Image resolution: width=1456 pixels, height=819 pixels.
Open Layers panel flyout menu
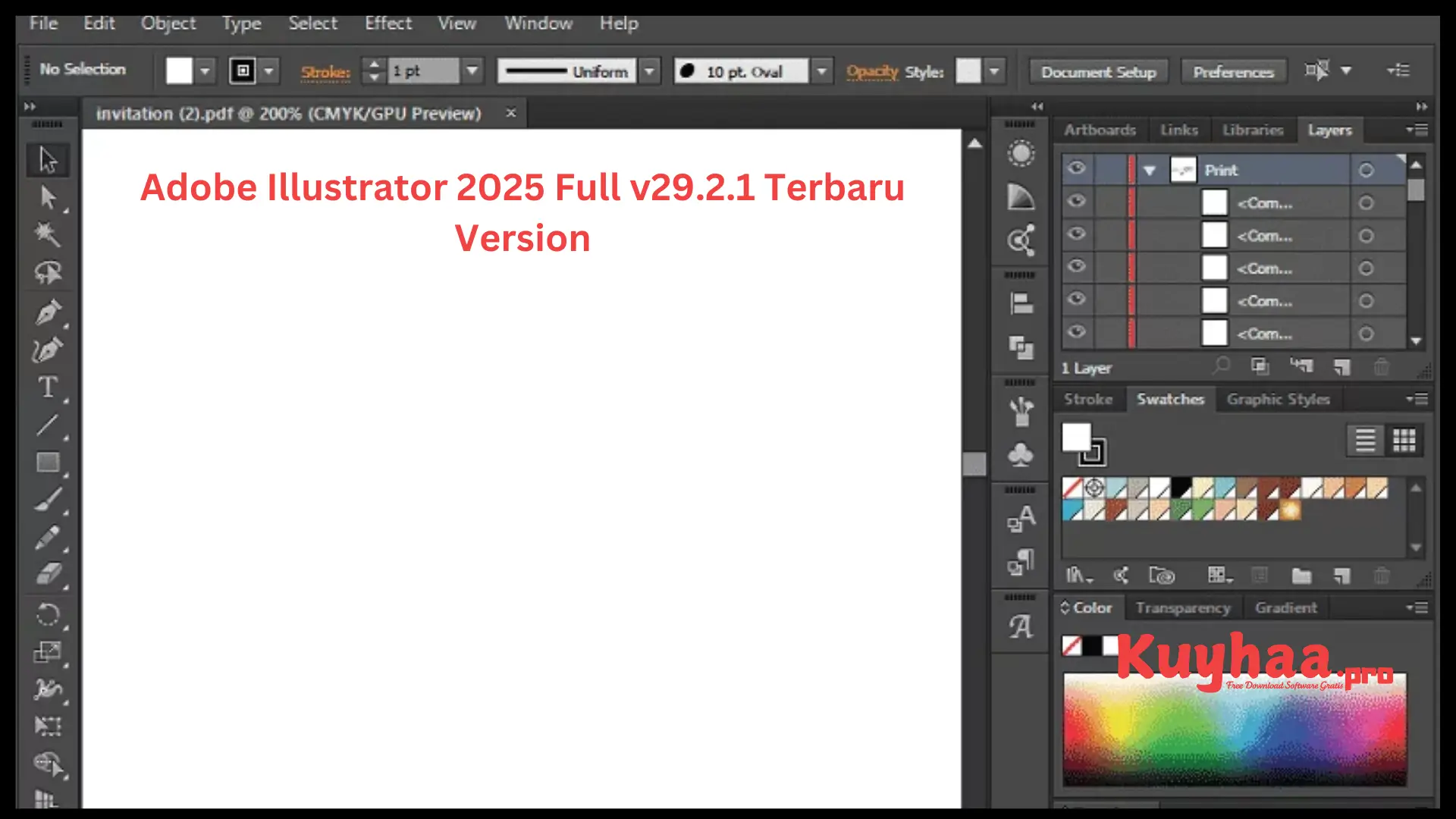pos(1417,130)
